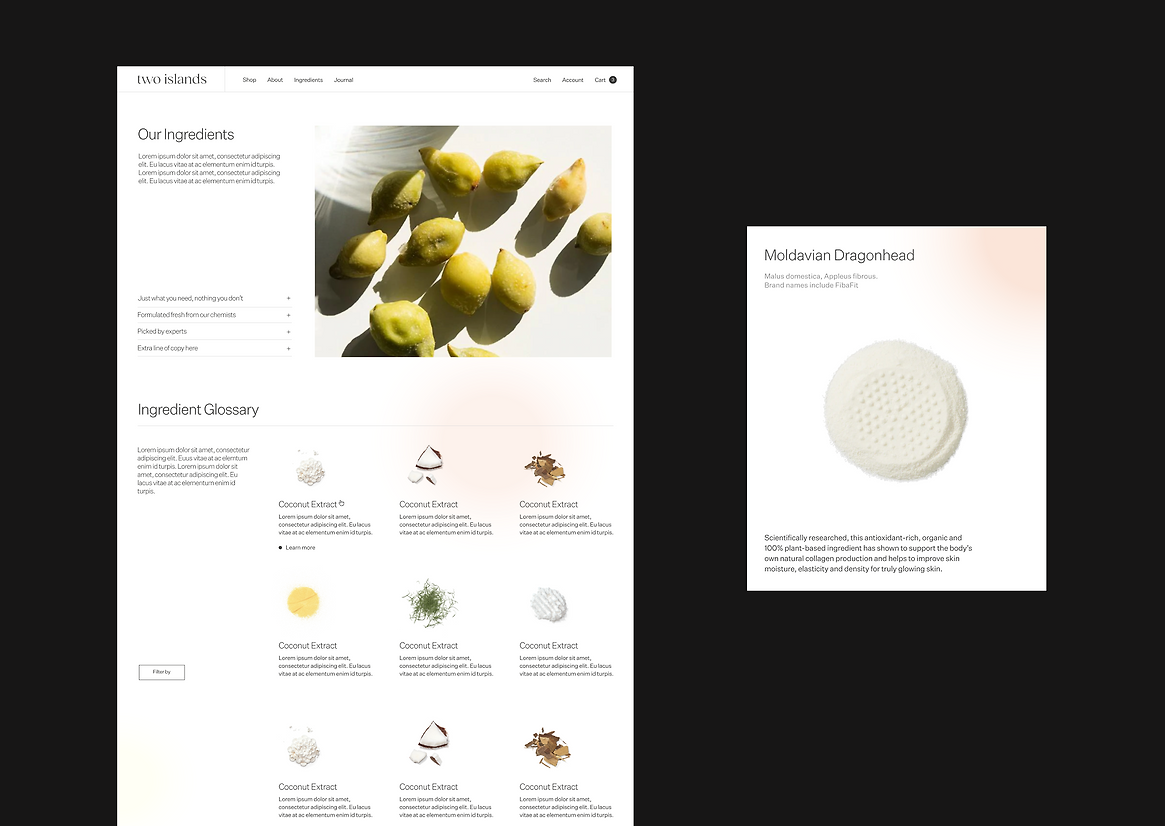Expand 'Just what you need, nothing you don't'
Viewport: 1165px width, 826px height.
pyautogui.click(x=214, y=299)
